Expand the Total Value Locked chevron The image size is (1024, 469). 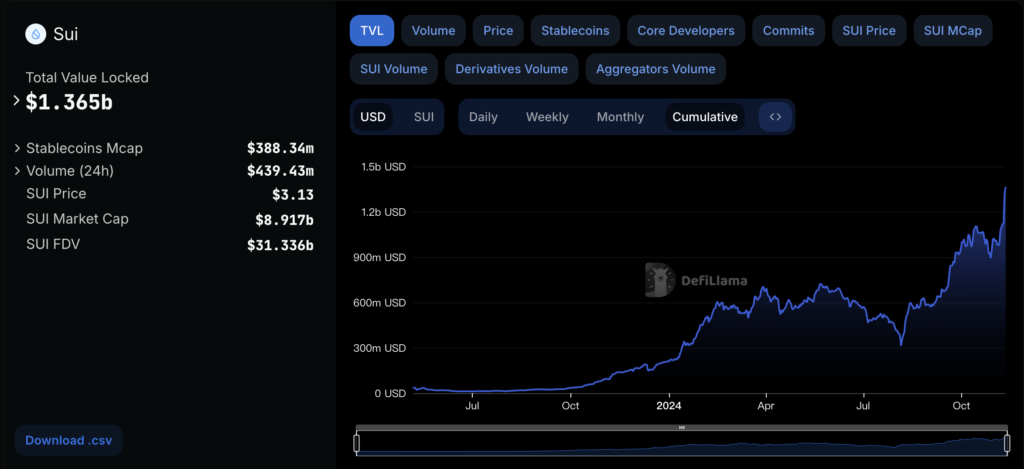[x=17, y=101]
